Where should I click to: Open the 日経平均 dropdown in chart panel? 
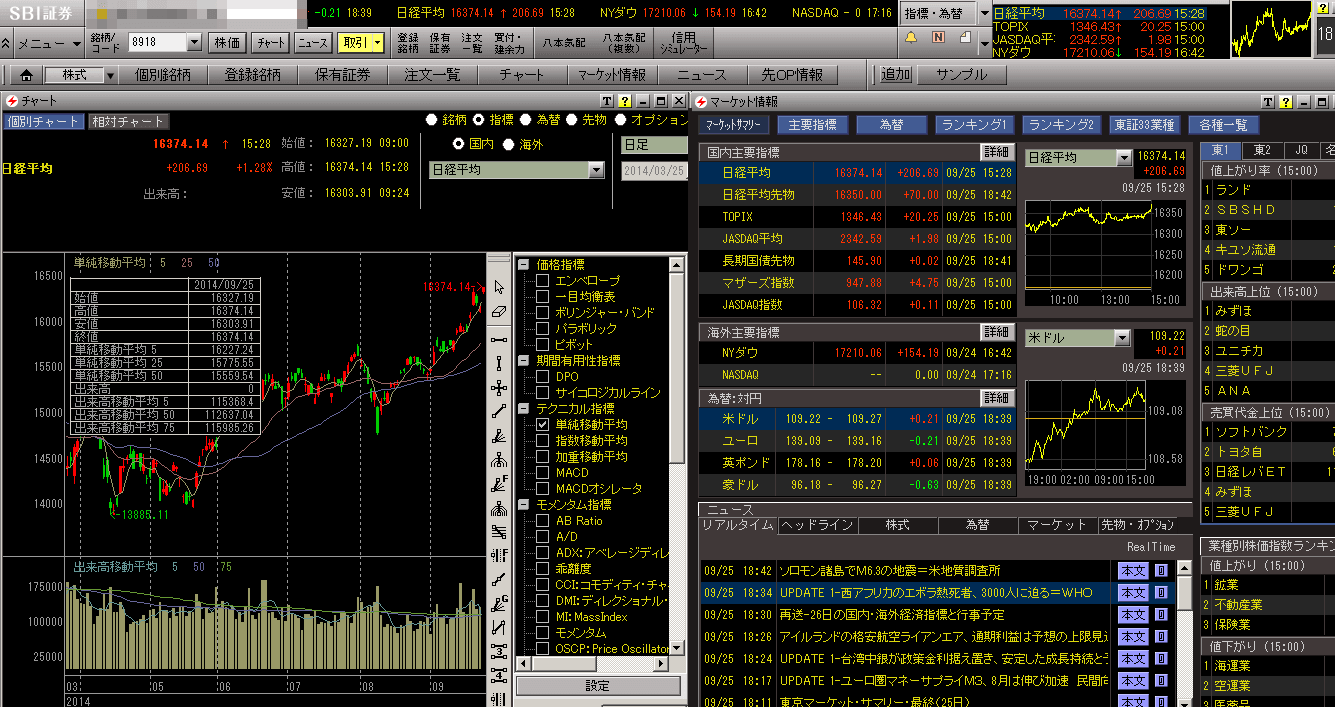click(x=597, y=170)
